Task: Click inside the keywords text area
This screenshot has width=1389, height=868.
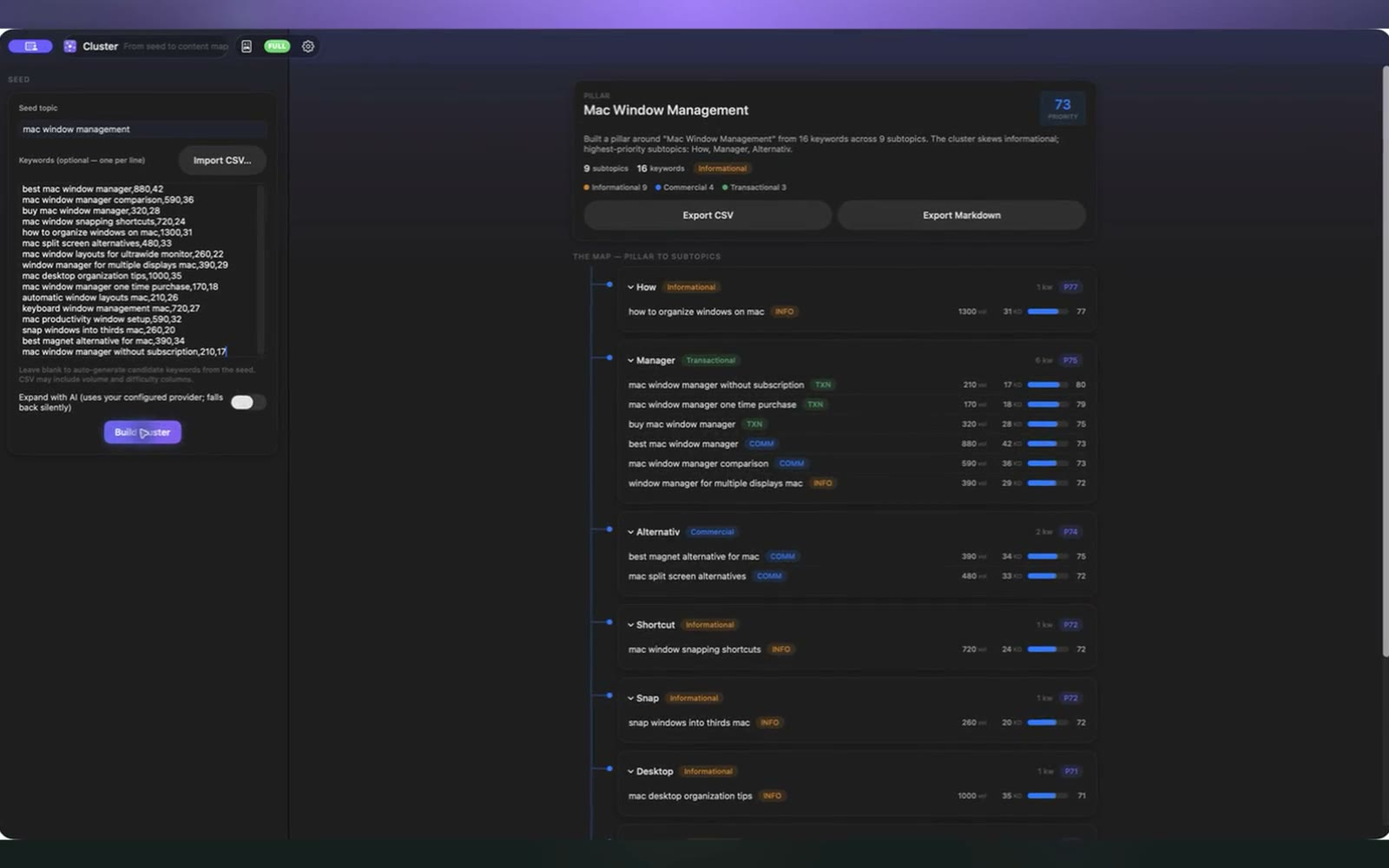Action: tap(137, 270)
